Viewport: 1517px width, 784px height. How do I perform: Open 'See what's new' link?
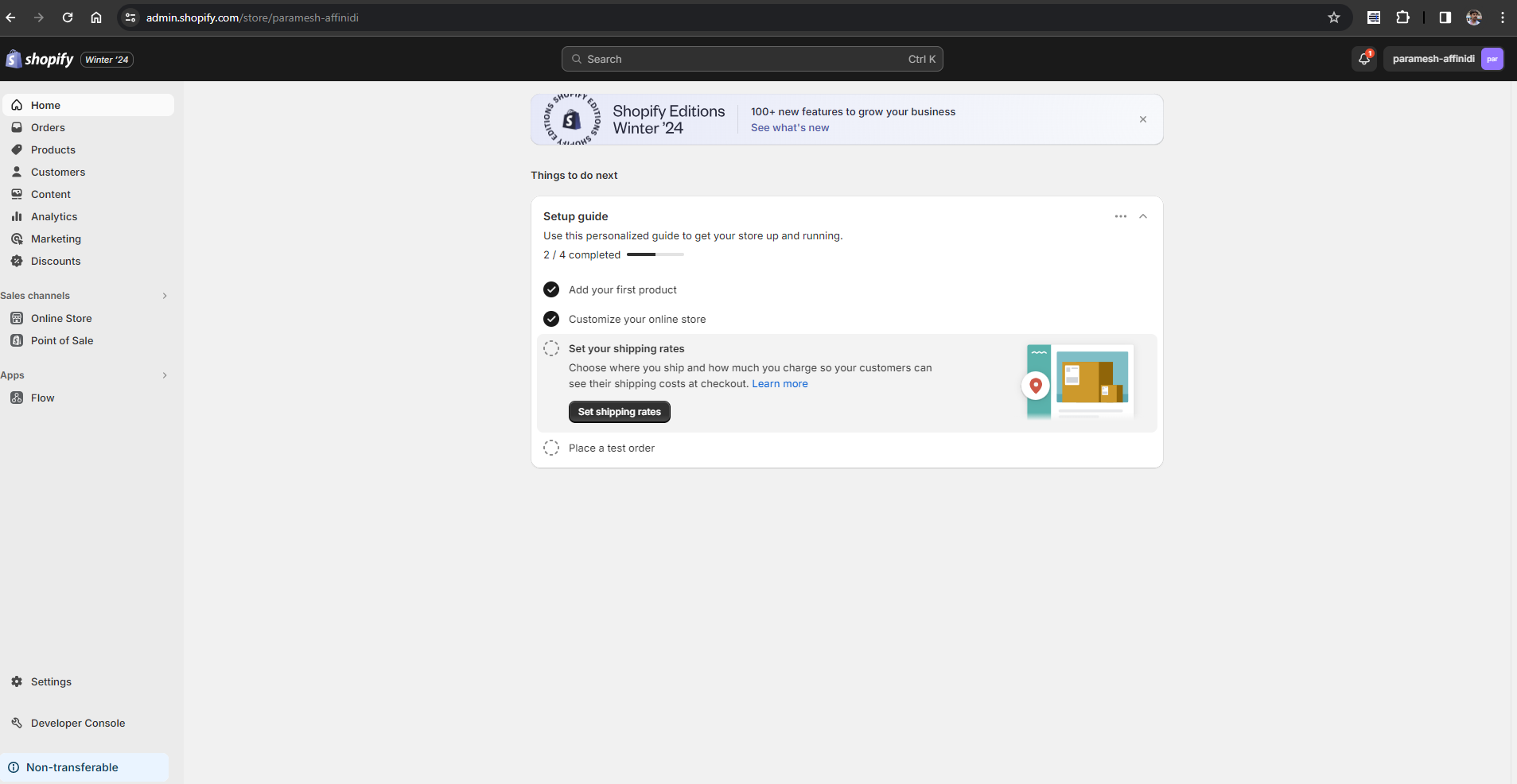click(x=790, y=127)
